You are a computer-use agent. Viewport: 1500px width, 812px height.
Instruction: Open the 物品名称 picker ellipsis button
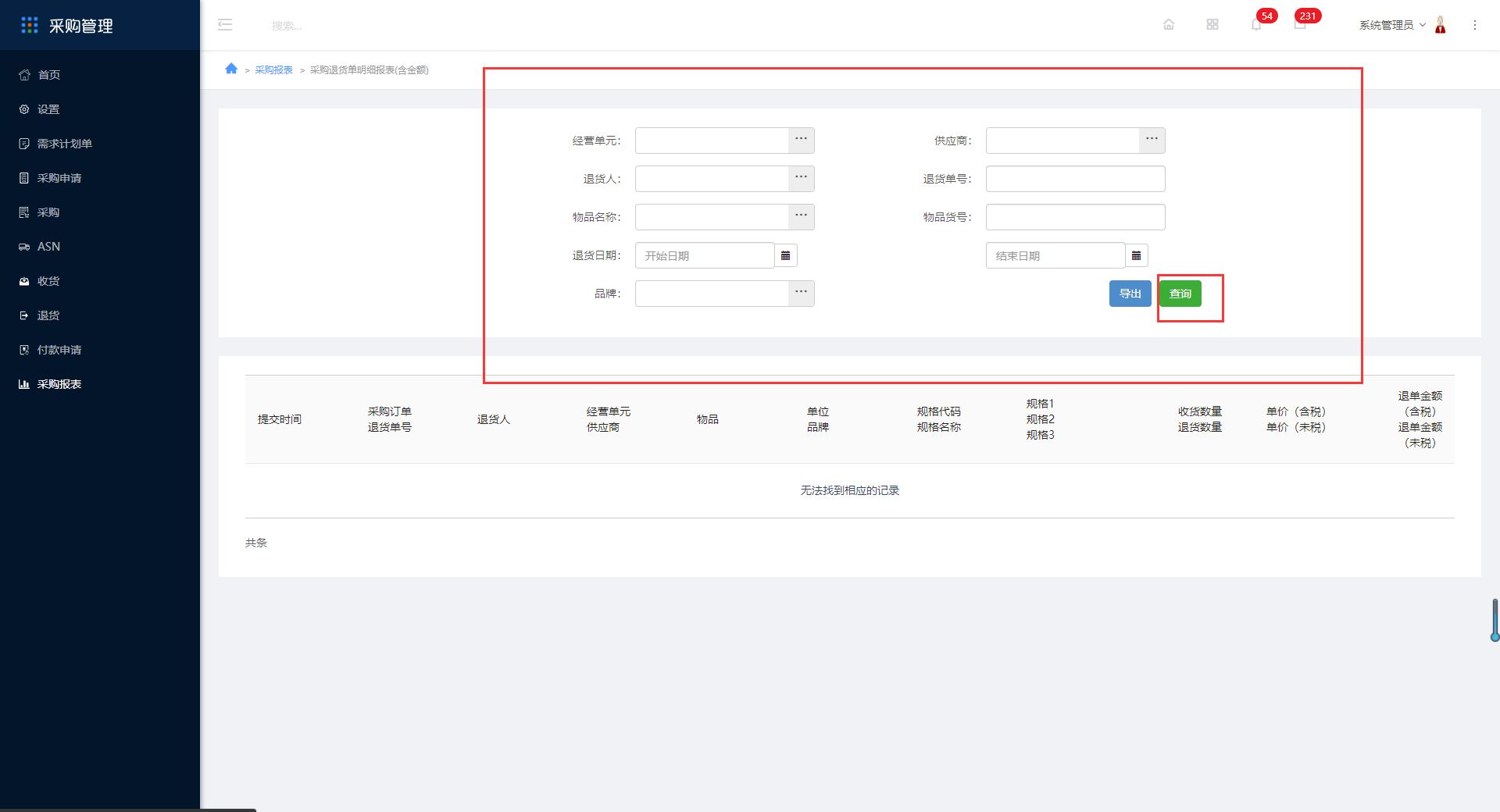click(x=802, y=217)
